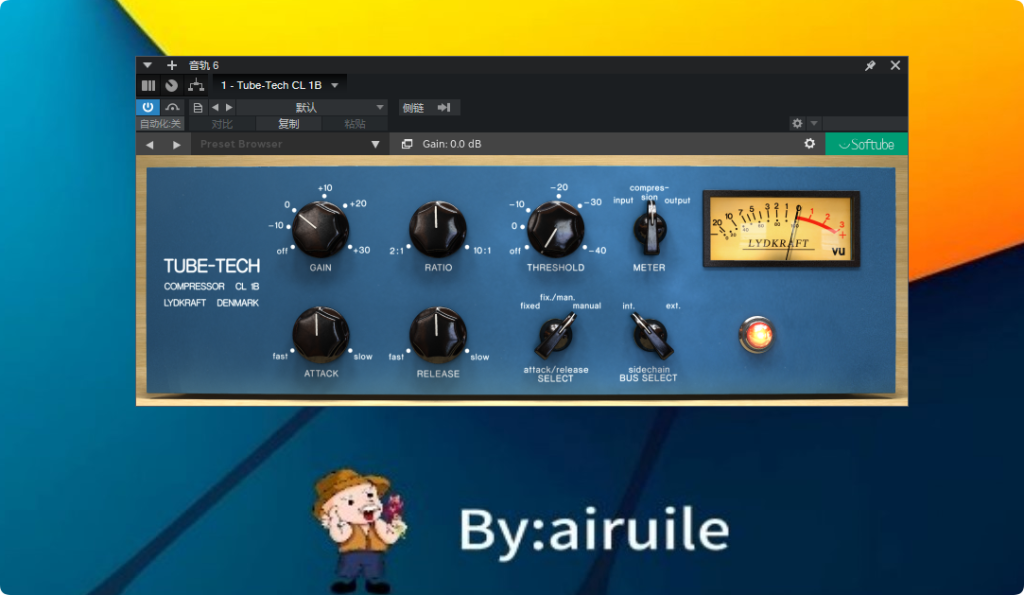Click the 音轨 6 track title
The height and width of the screenshot is (595, 1024).
(x=204, y=65)
